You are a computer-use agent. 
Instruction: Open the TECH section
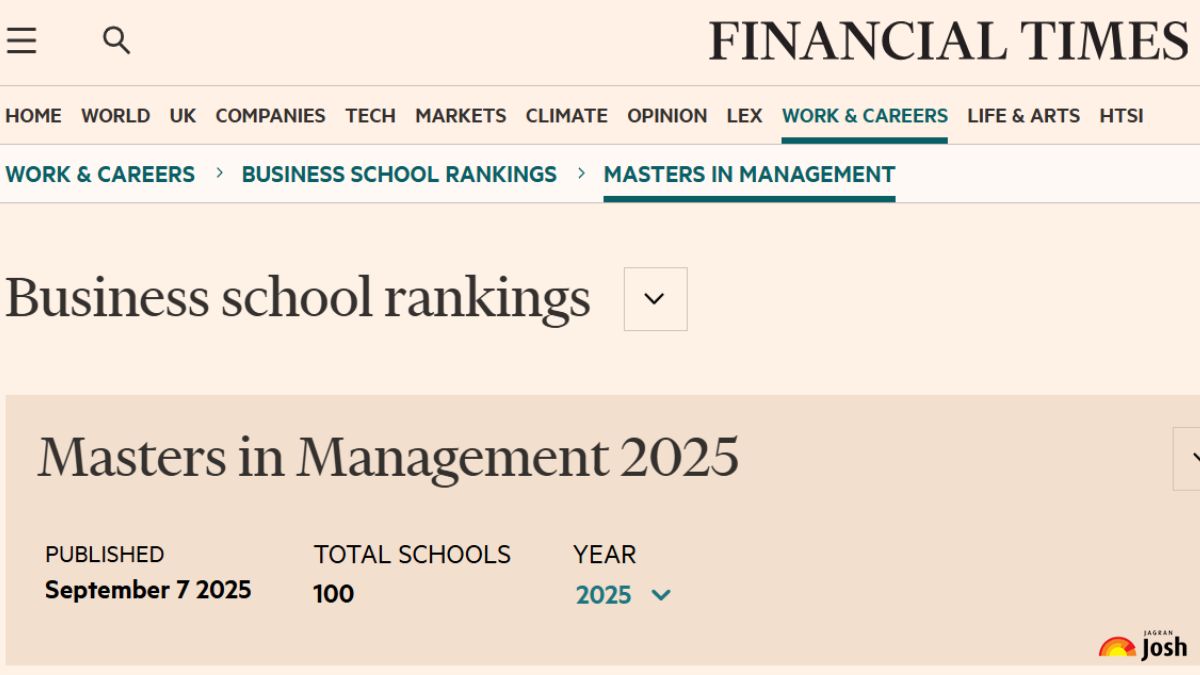point(370,116)
